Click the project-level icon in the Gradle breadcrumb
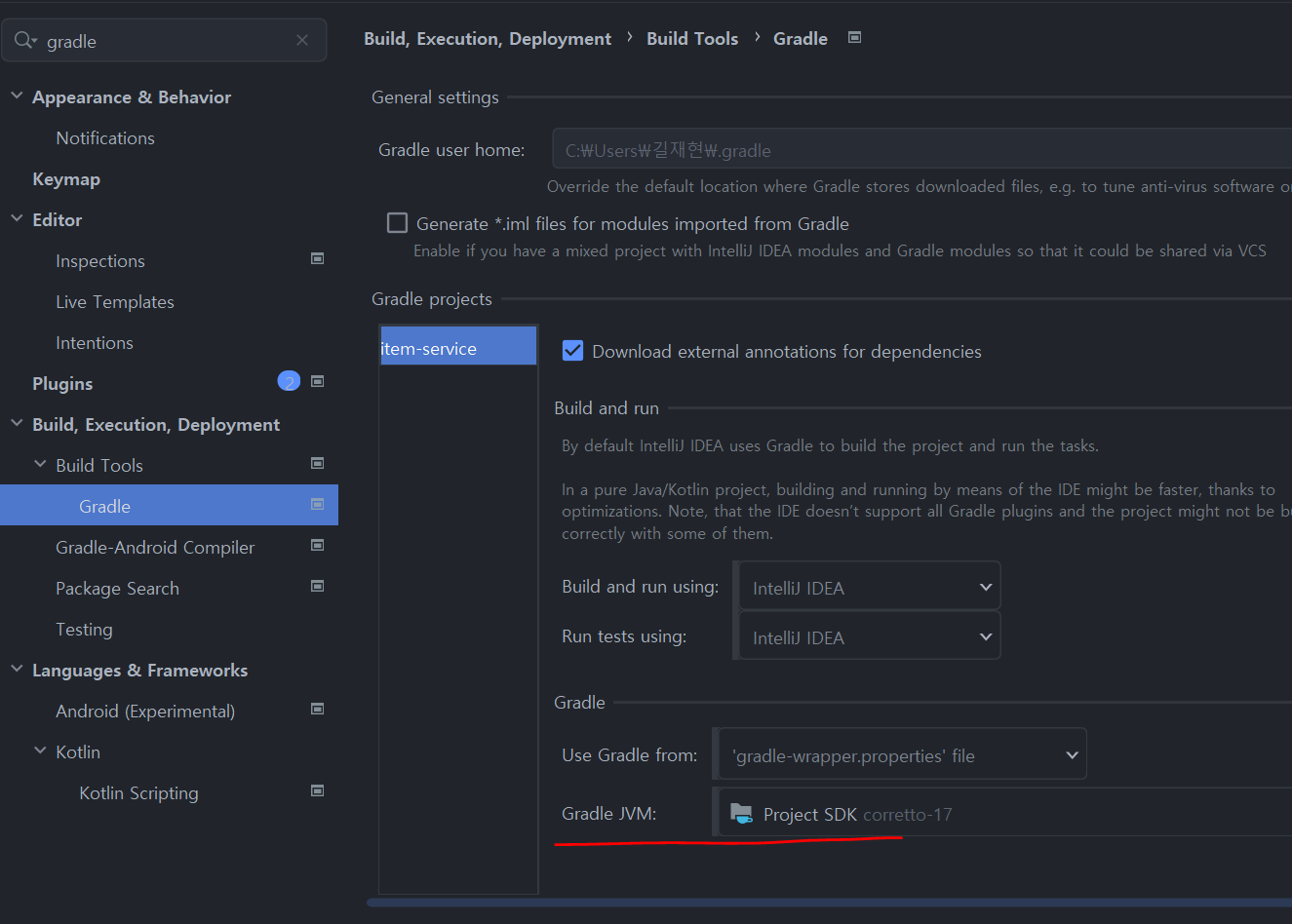1292x924 pixels. pyautogui.click(x=854, y=38)
